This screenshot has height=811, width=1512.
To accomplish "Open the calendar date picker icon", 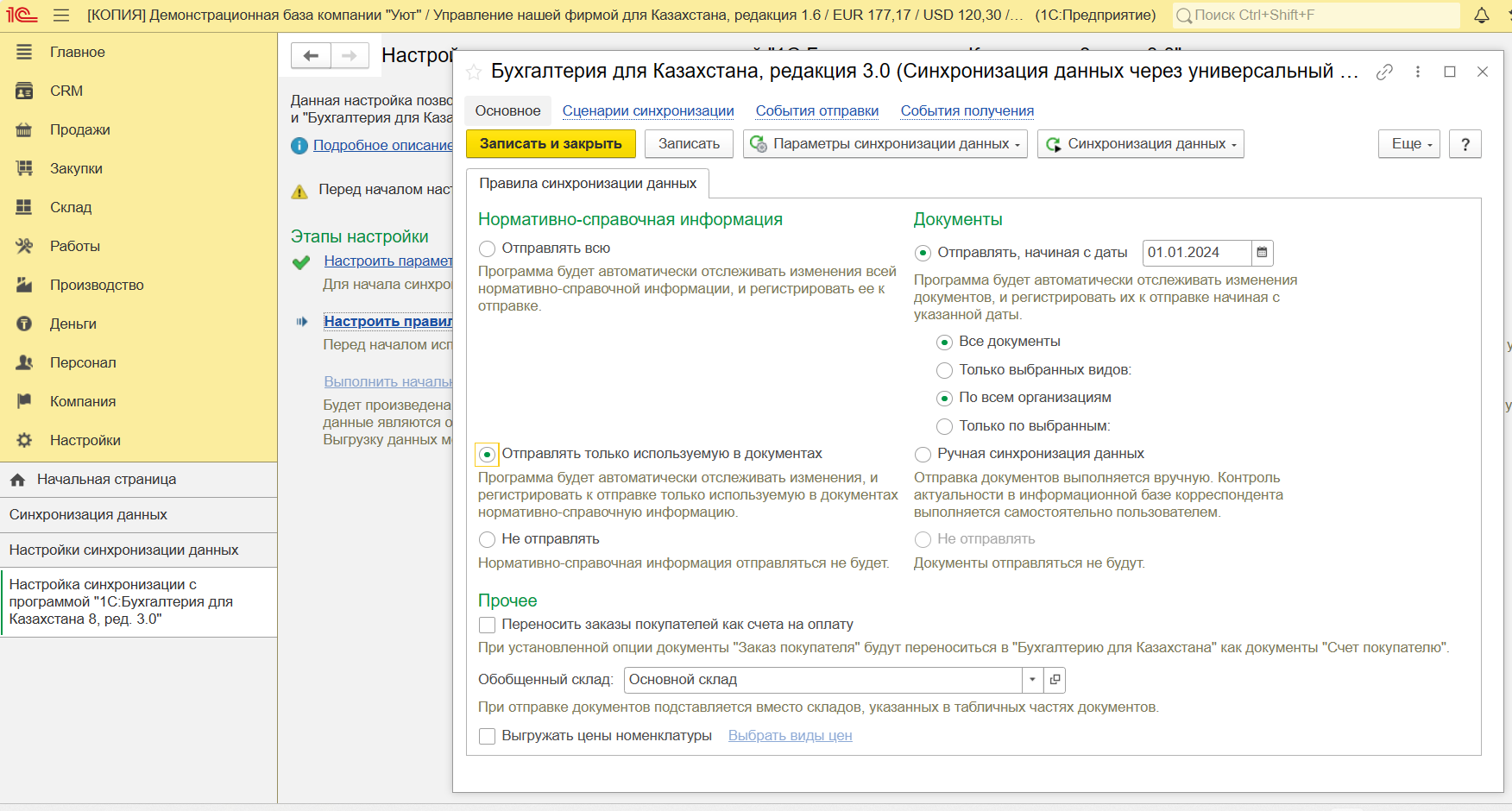I will pyautogui.click(x=1262, y=253).
